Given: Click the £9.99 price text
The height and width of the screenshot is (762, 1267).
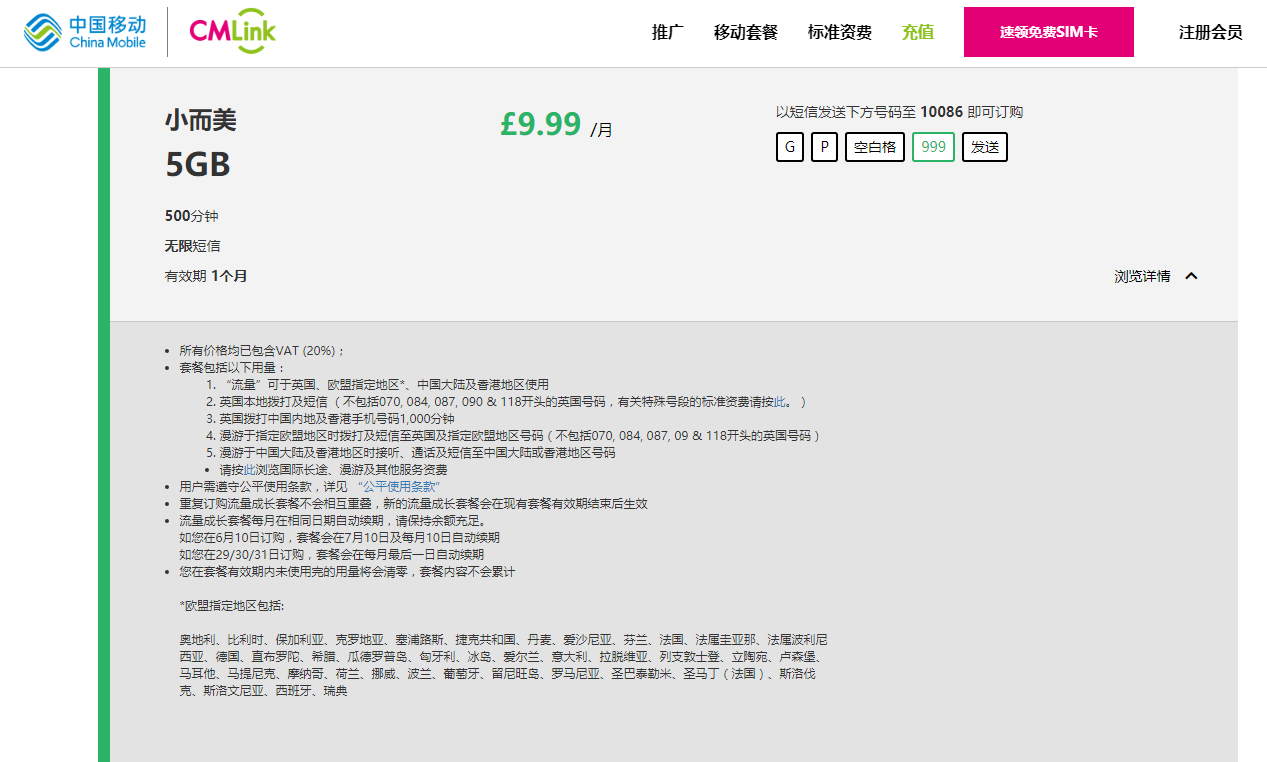Looking at the screenshot, I should pyautogui.click(x=540, y=123).
